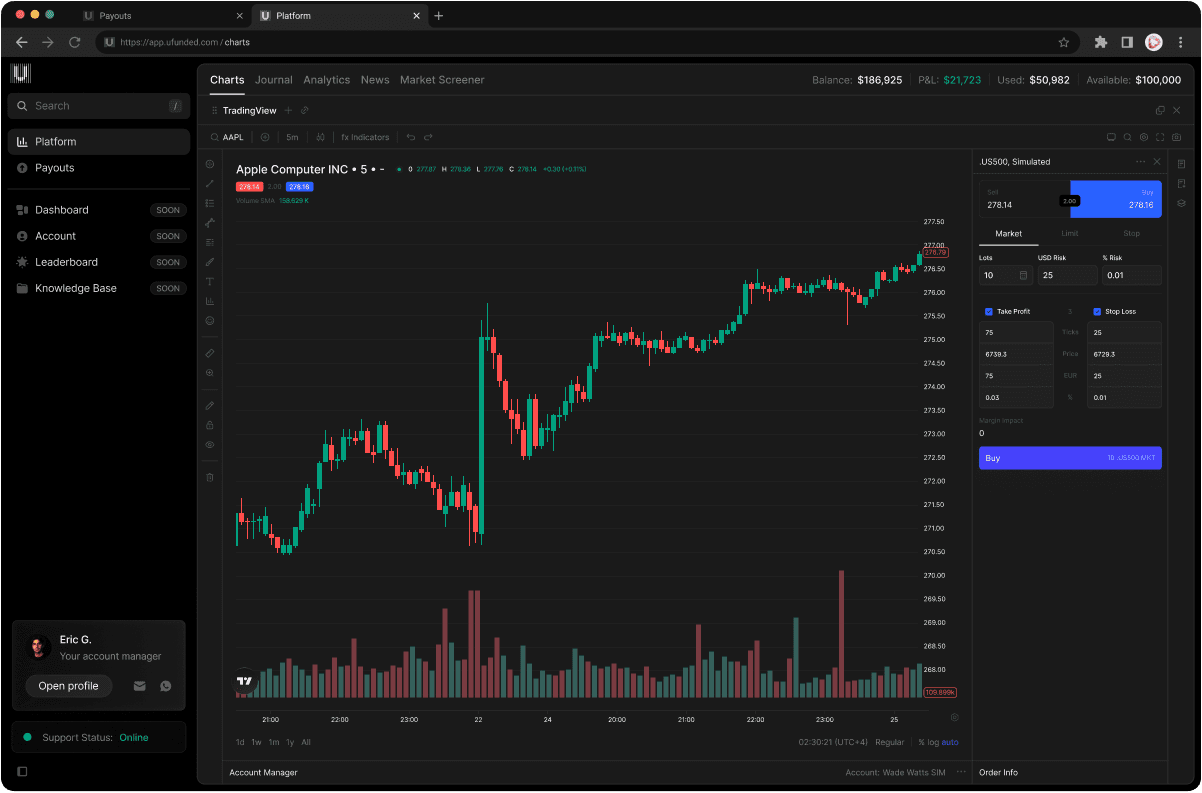Open the layout selector rectangle icon

[x=1110, y=137]
